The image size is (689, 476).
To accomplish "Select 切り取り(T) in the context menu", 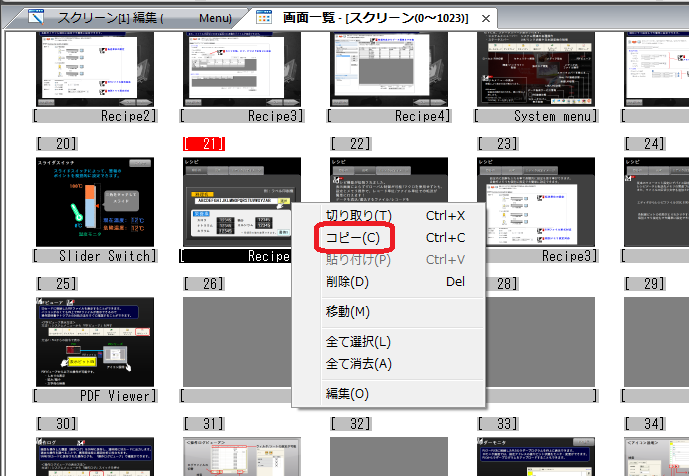I will [359, 216].
